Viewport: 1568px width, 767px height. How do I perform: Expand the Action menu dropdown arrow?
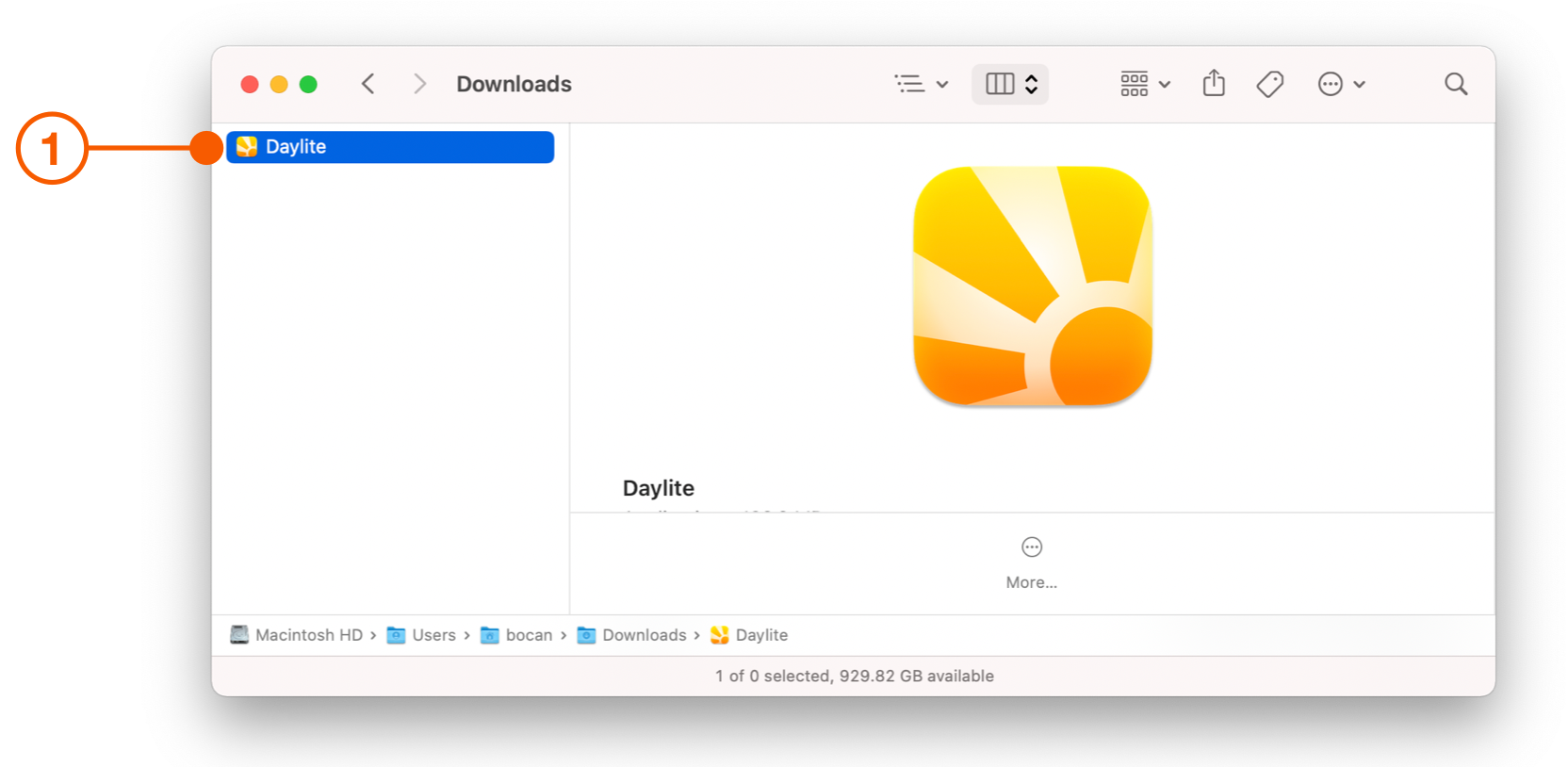pyautogui.click(x=1360, y=85)
